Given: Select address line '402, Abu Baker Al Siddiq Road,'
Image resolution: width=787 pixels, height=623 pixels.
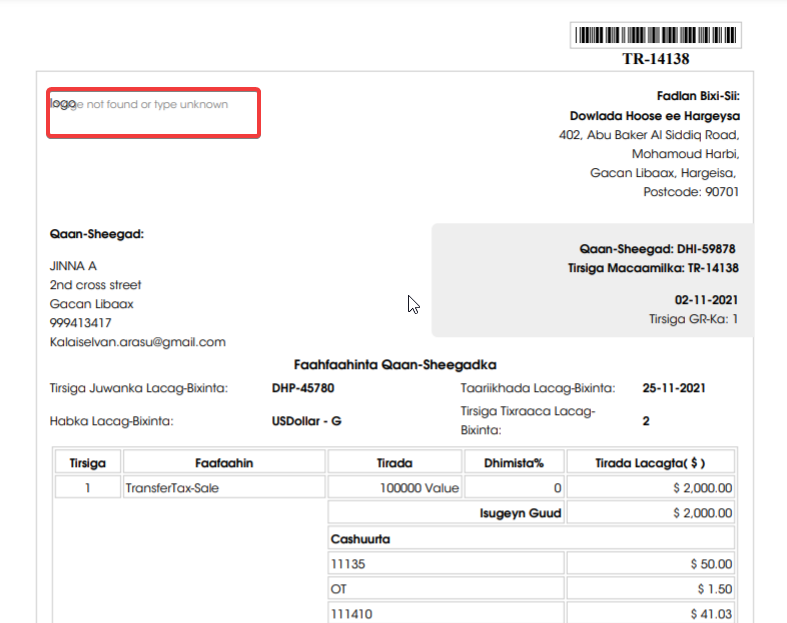Looking at the screenshot, I should pyautogui.click(x=649, y=135).
